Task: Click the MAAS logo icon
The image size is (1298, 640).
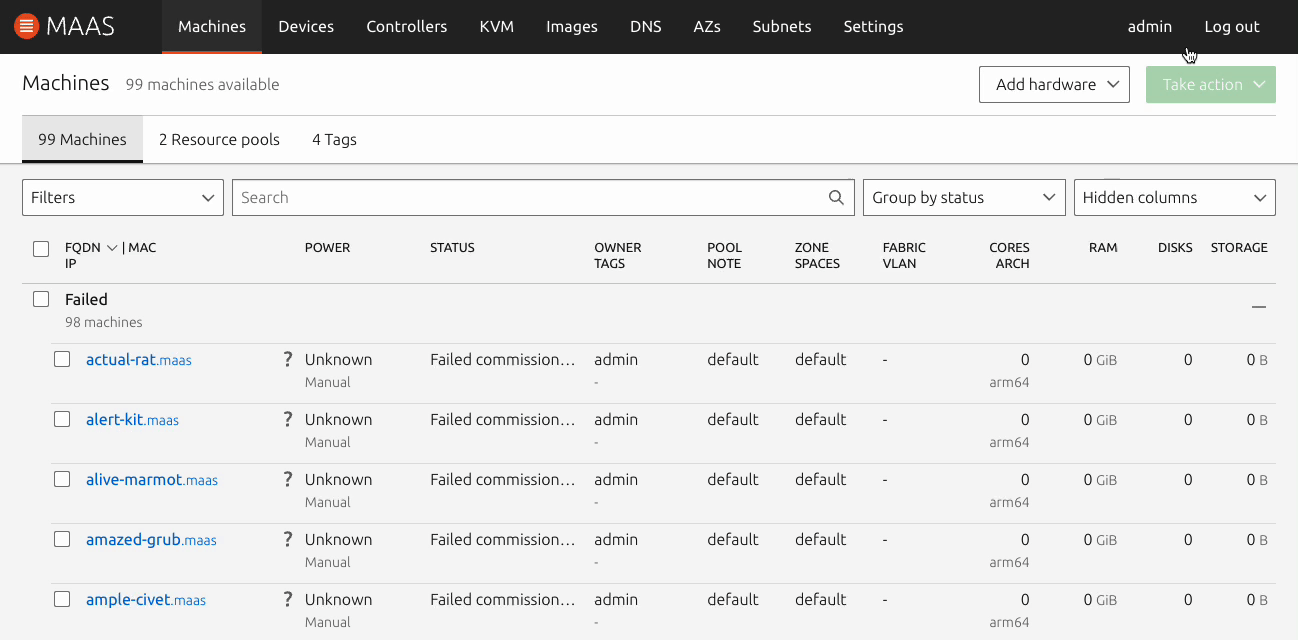Action: click(27, 27)
